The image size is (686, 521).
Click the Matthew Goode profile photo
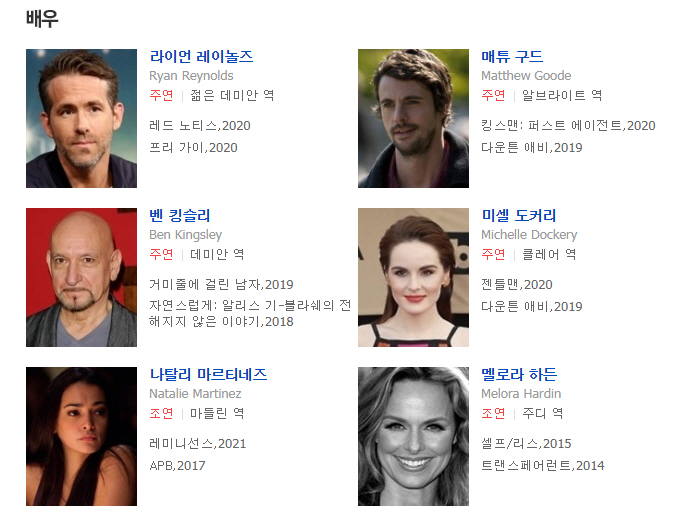pos(413,119)
